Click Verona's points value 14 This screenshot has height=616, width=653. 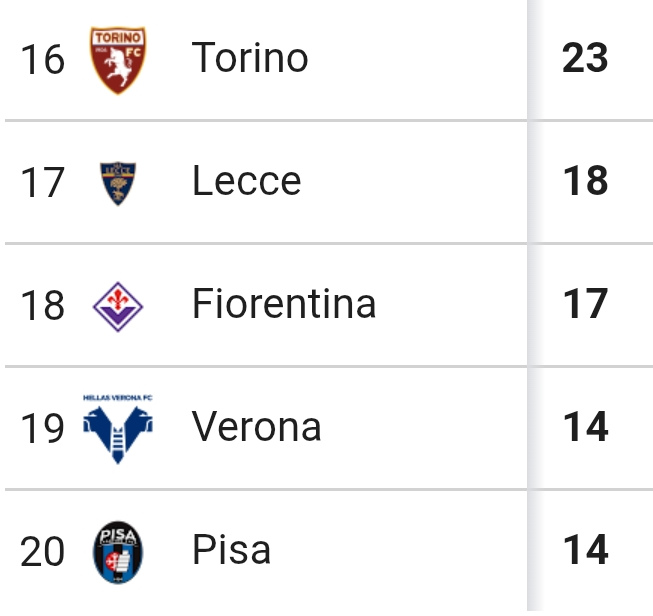(x=585, y=427)
